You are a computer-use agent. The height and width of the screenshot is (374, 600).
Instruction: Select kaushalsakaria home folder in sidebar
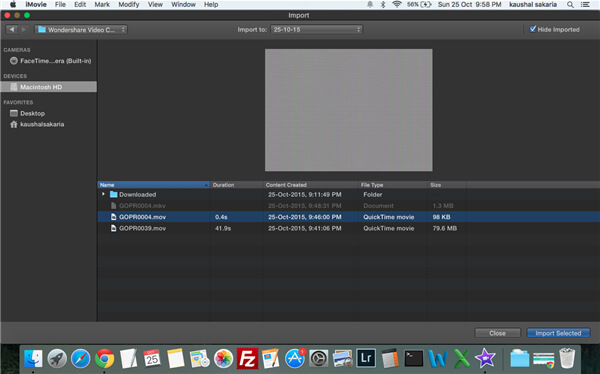[x=38, y=124]
